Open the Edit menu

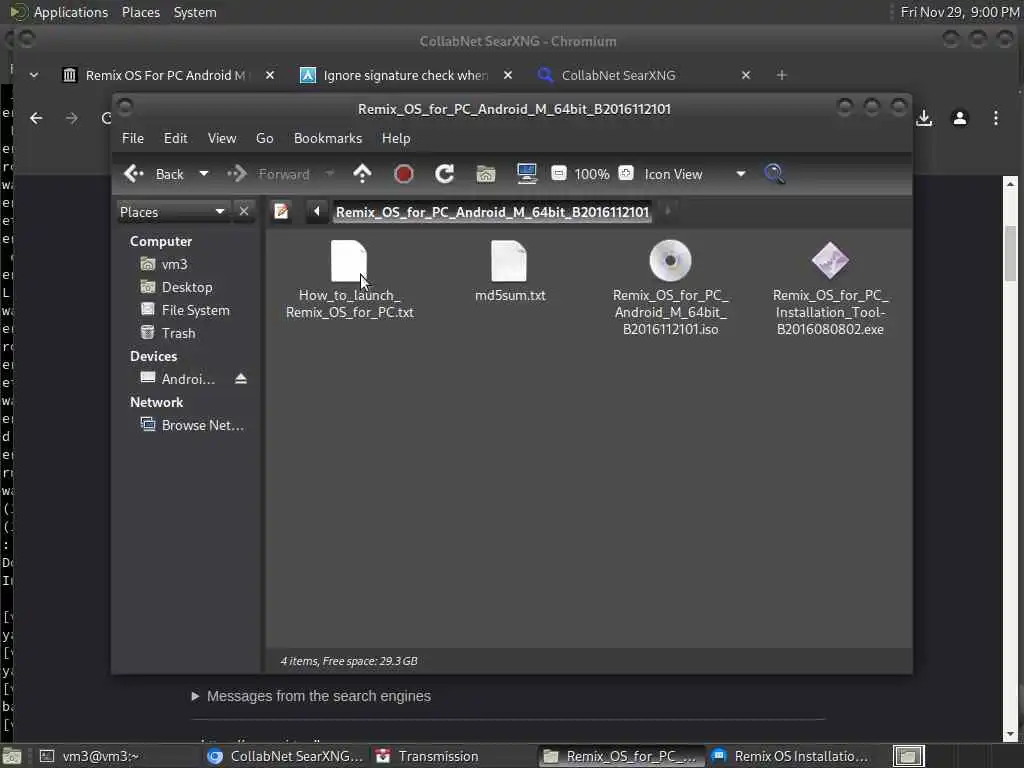pyautogui.click(x=175, y=138)
